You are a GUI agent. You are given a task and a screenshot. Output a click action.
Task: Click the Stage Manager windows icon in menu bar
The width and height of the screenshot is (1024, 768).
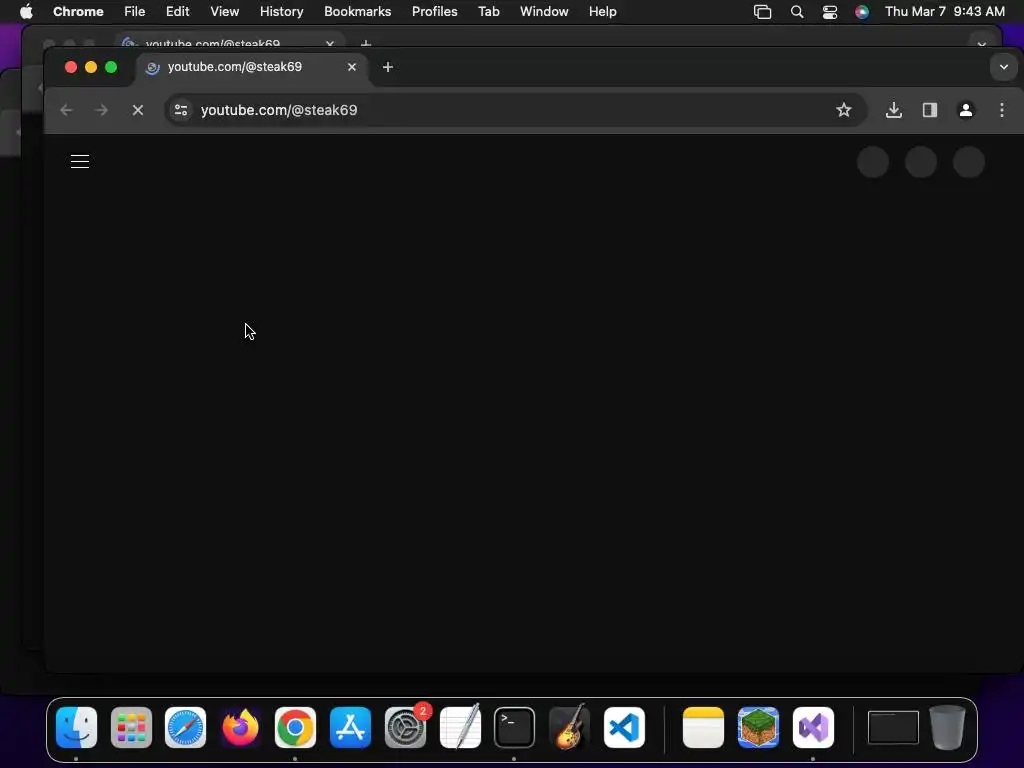(762, 12)
